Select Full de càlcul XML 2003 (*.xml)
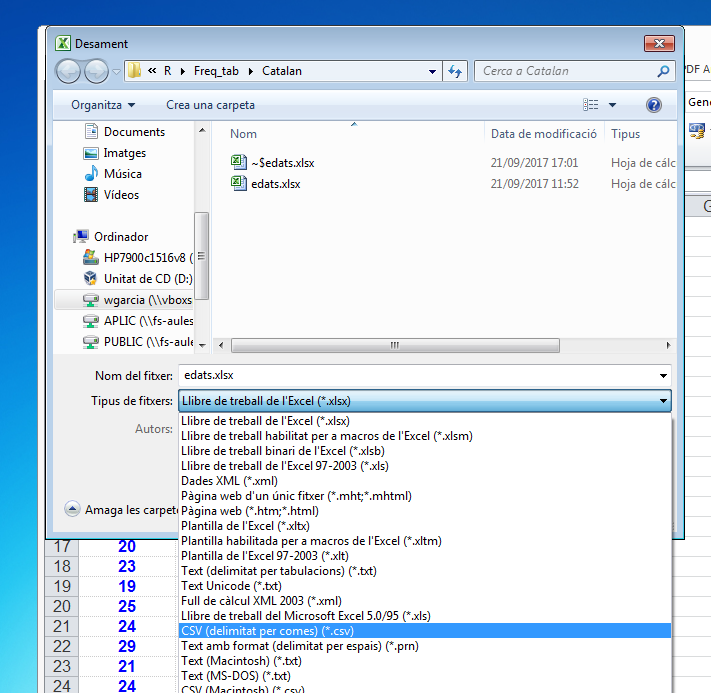Image resolution: width=711 pixels, height=693 pixels. pyautogui.click(x=425, y=601)
